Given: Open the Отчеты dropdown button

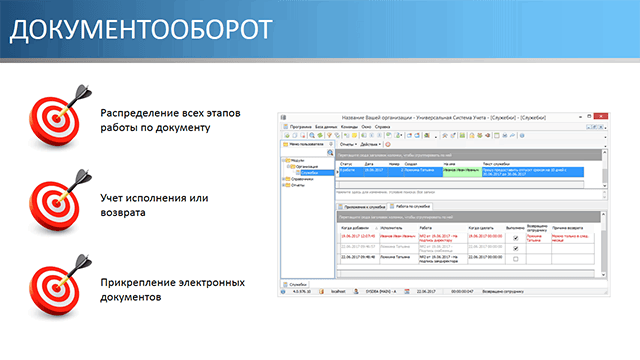Looking at the screenshot, I should 348,144.
